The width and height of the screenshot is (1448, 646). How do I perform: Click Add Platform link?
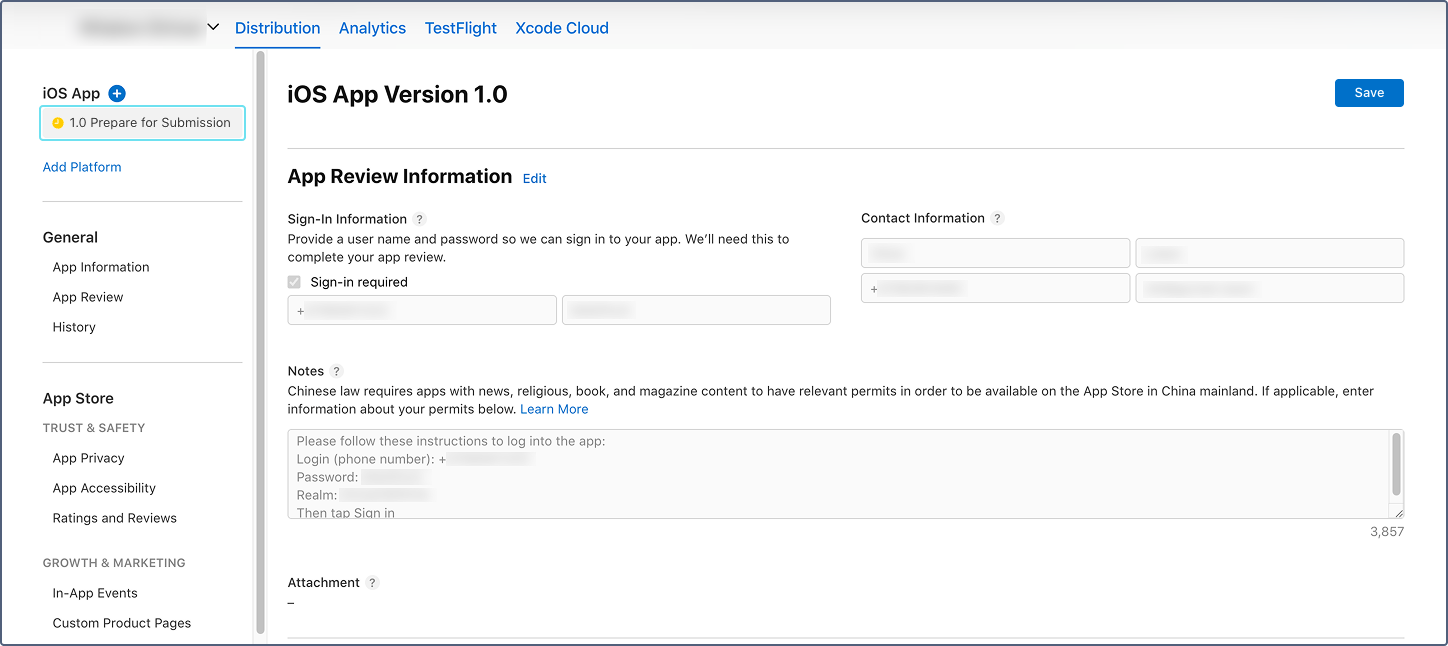click(82, 167)
